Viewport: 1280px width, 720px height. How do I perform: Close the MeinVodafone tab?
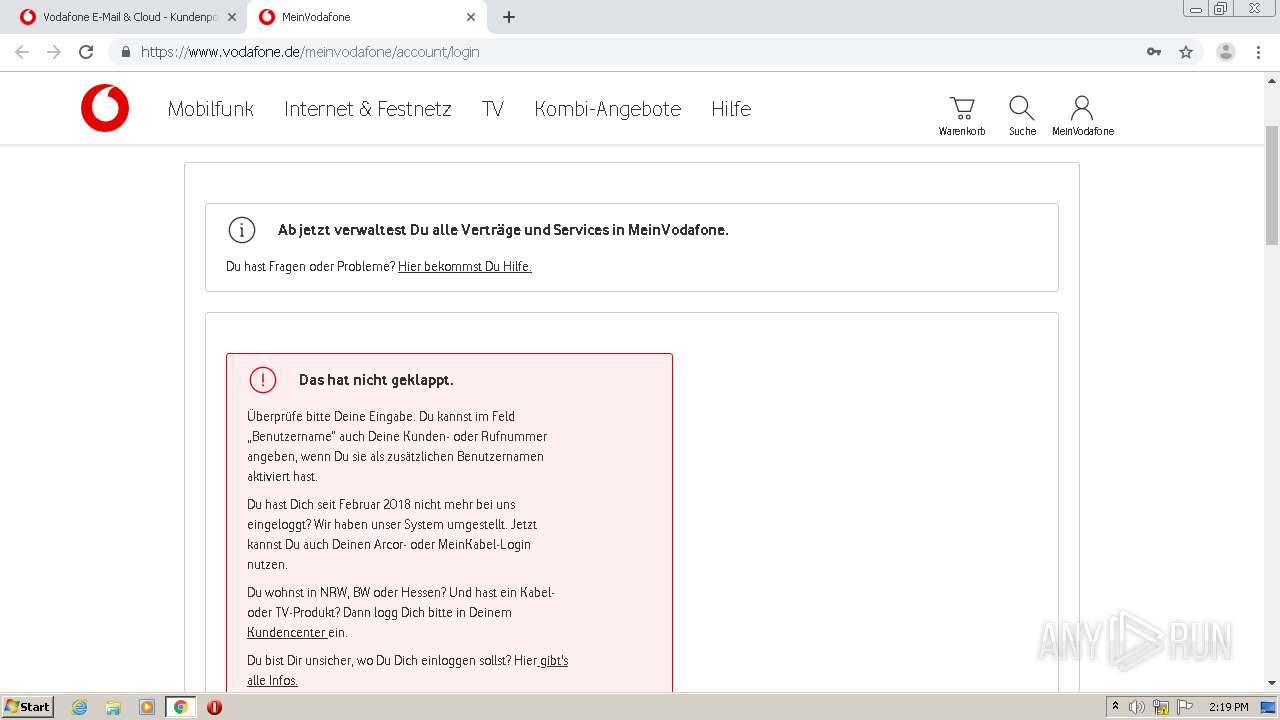(x=471, y=17)
